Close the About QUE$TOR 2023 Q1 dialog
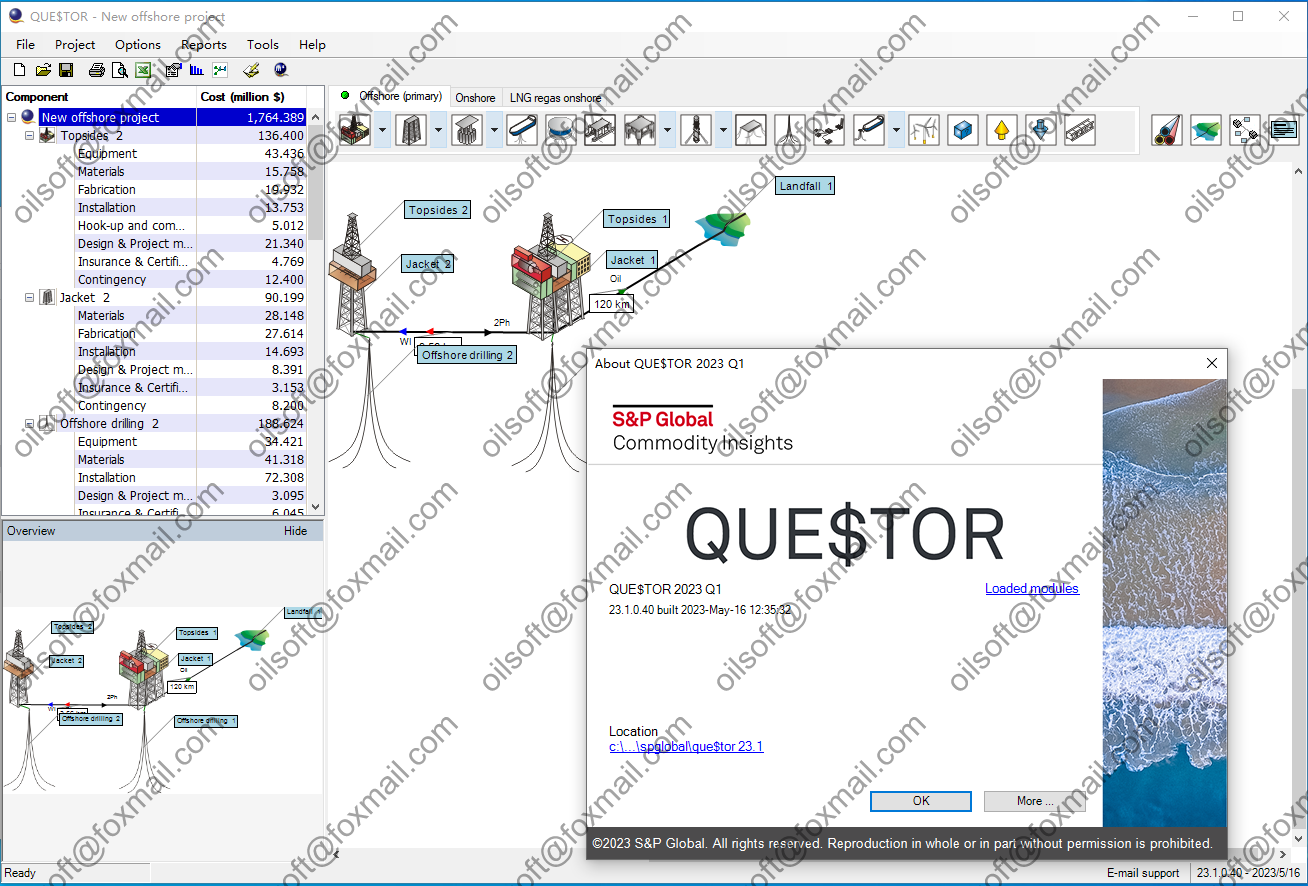Screen dimensions: 1308x886 pyautogui.click(x=1212, y=364)
